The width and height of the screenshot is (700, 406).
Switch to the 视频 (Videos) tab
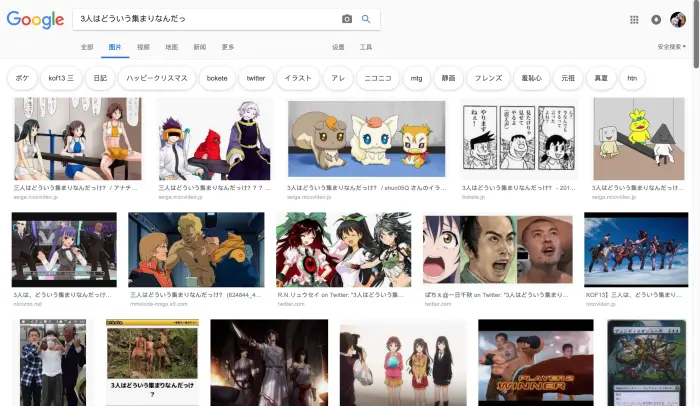coord(143,47)
